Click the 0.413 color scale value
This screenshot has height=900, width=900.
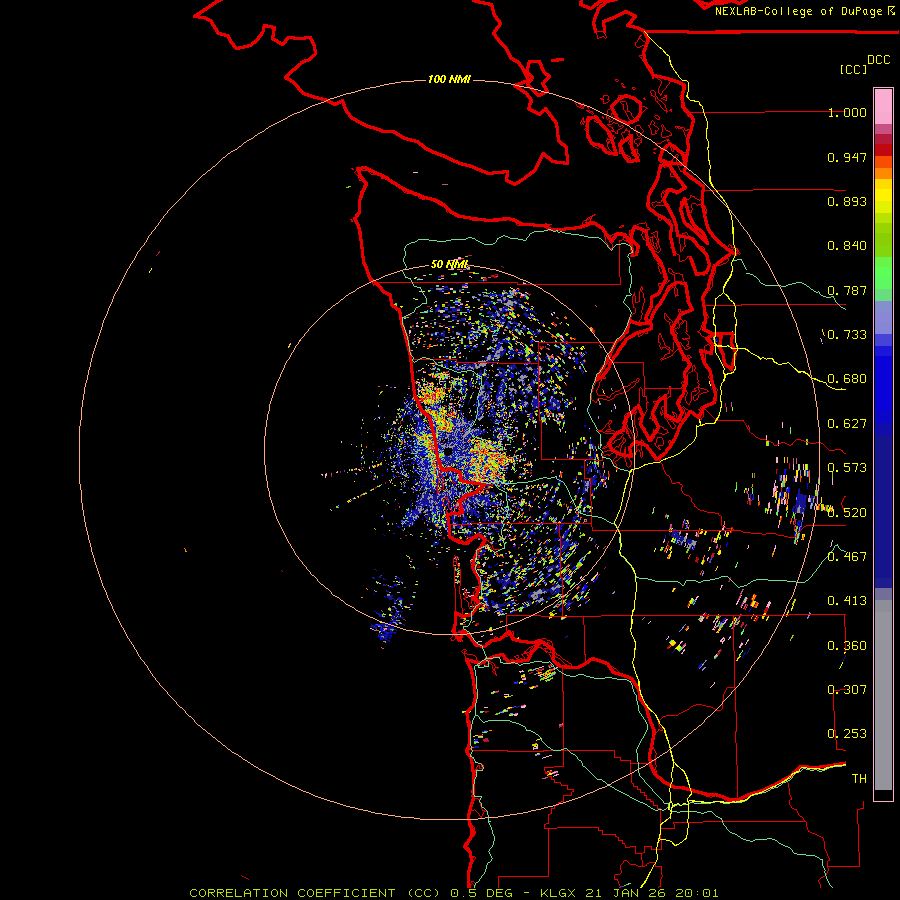pos(847,601)
